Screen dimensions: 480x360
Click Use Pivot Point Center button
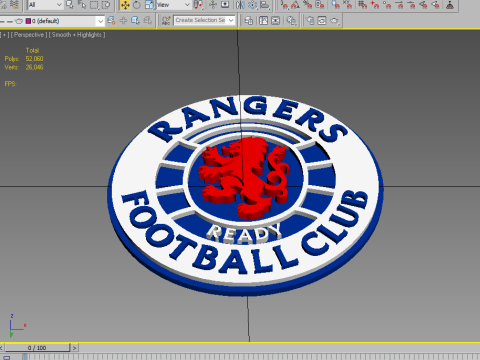(199, 5)
